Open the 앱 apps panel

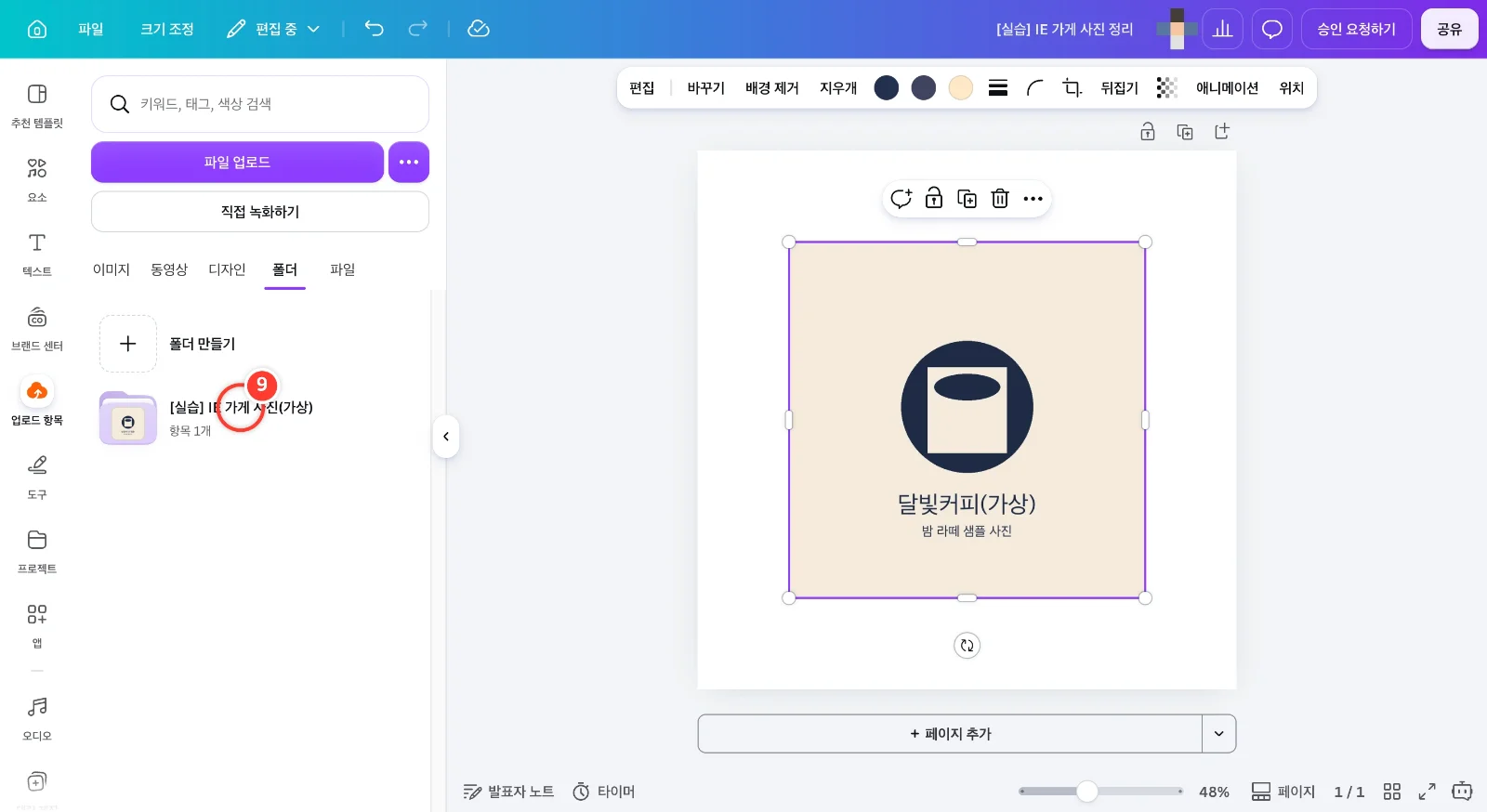tap(37, 626)
